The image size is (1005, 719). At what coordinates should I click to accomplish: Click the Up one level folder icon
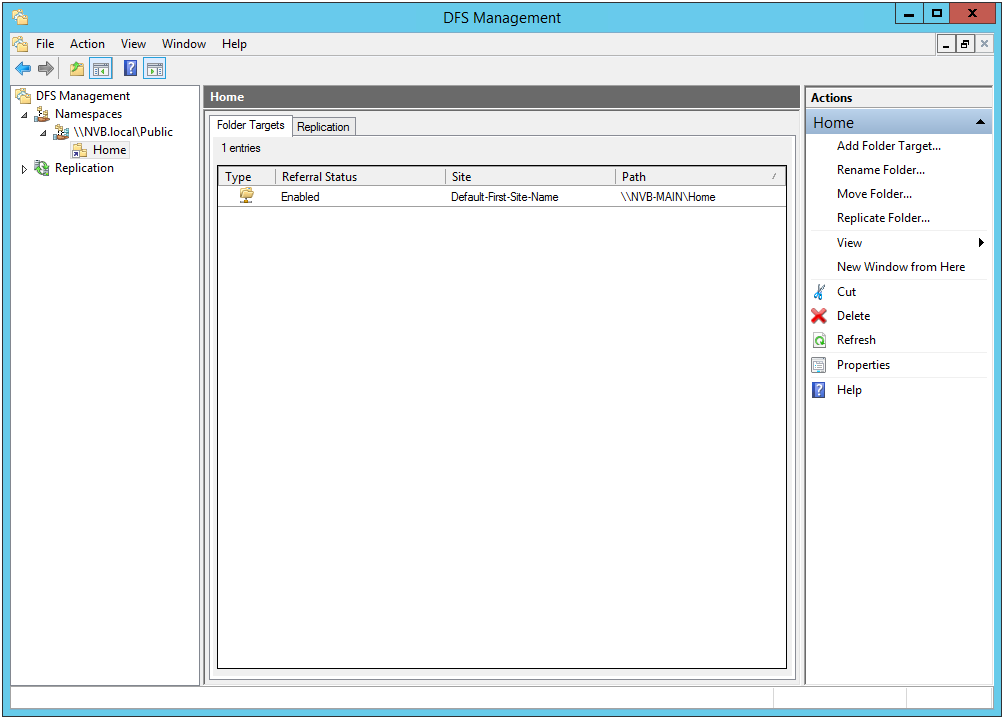point(77,68)
